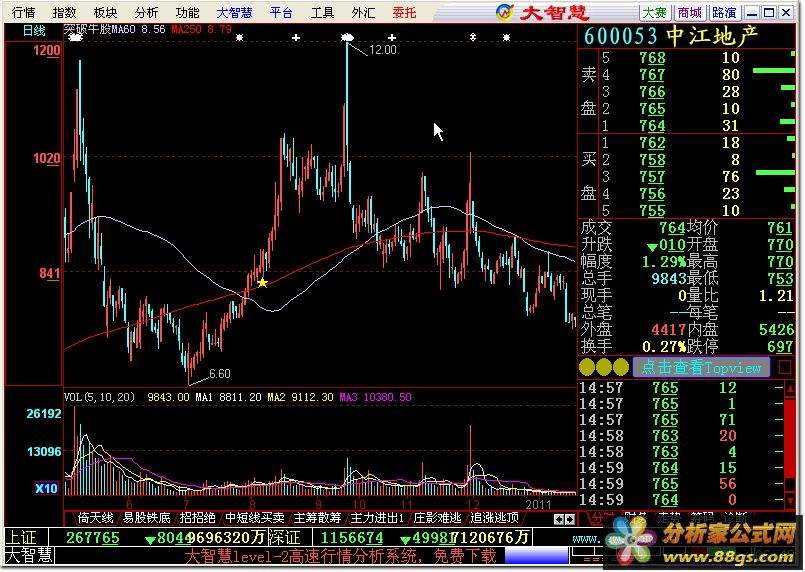Click the red MA250 8.79 indicator text
This screenshot has width=805, height=572.
(201, 29)
